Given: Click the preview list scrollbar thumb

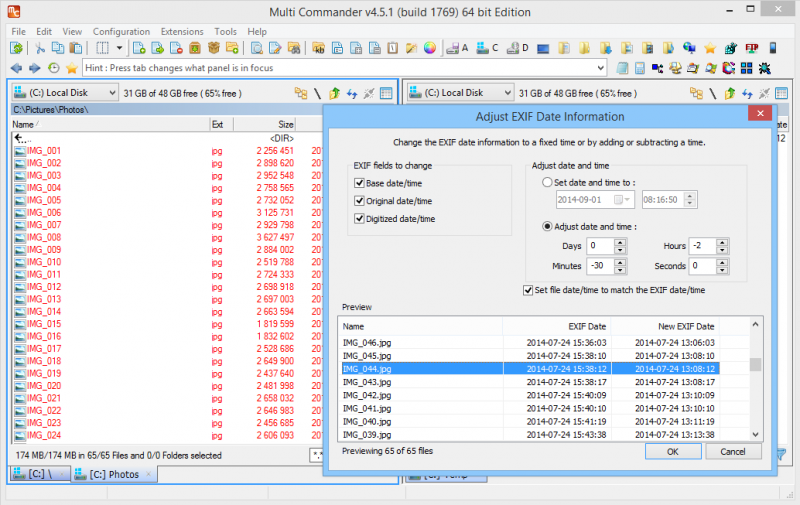Looking at the screenshot, I should [756, 364].
